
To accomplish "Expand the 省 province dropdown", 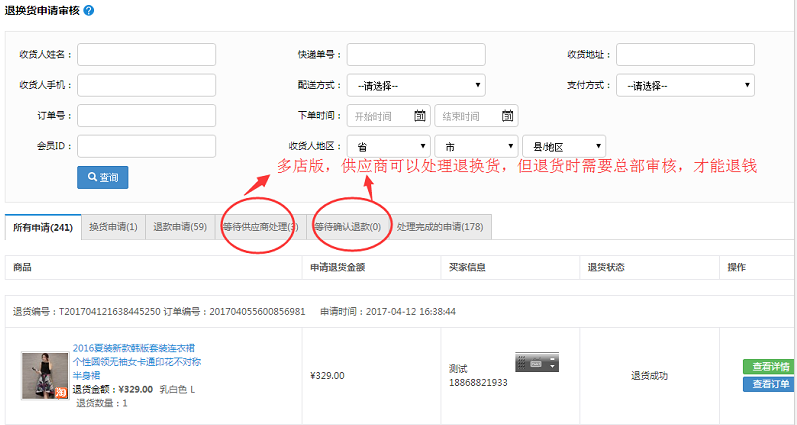I will (388, 146).
